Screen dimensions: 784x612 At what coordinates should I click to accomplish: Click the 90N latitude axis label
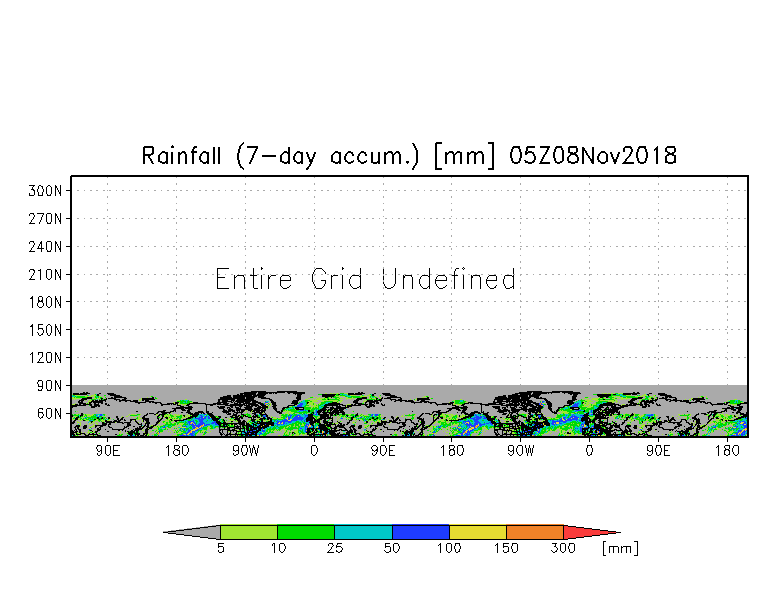[49, 386]
